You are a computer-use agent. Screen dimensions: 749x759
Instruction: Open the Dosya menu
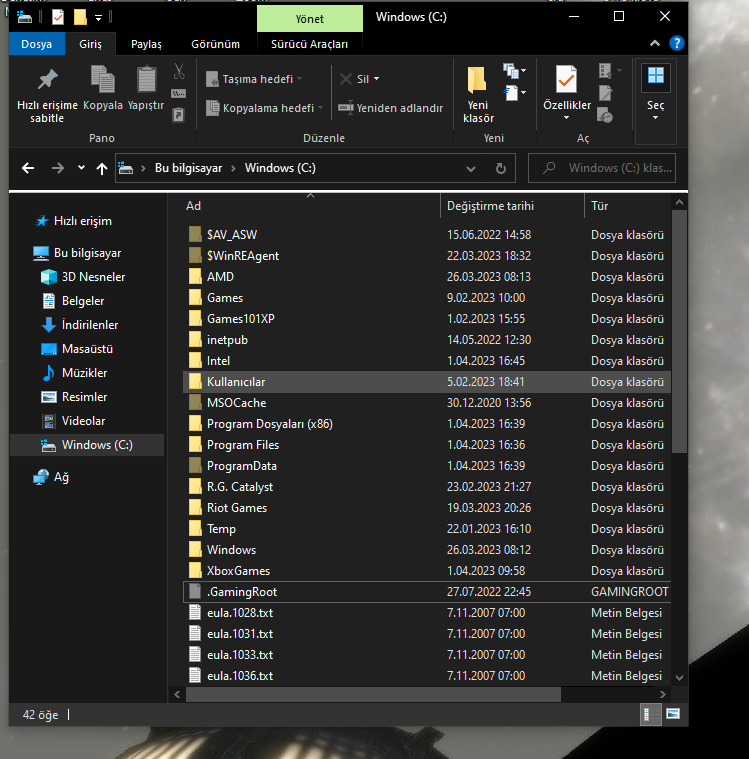36,44
